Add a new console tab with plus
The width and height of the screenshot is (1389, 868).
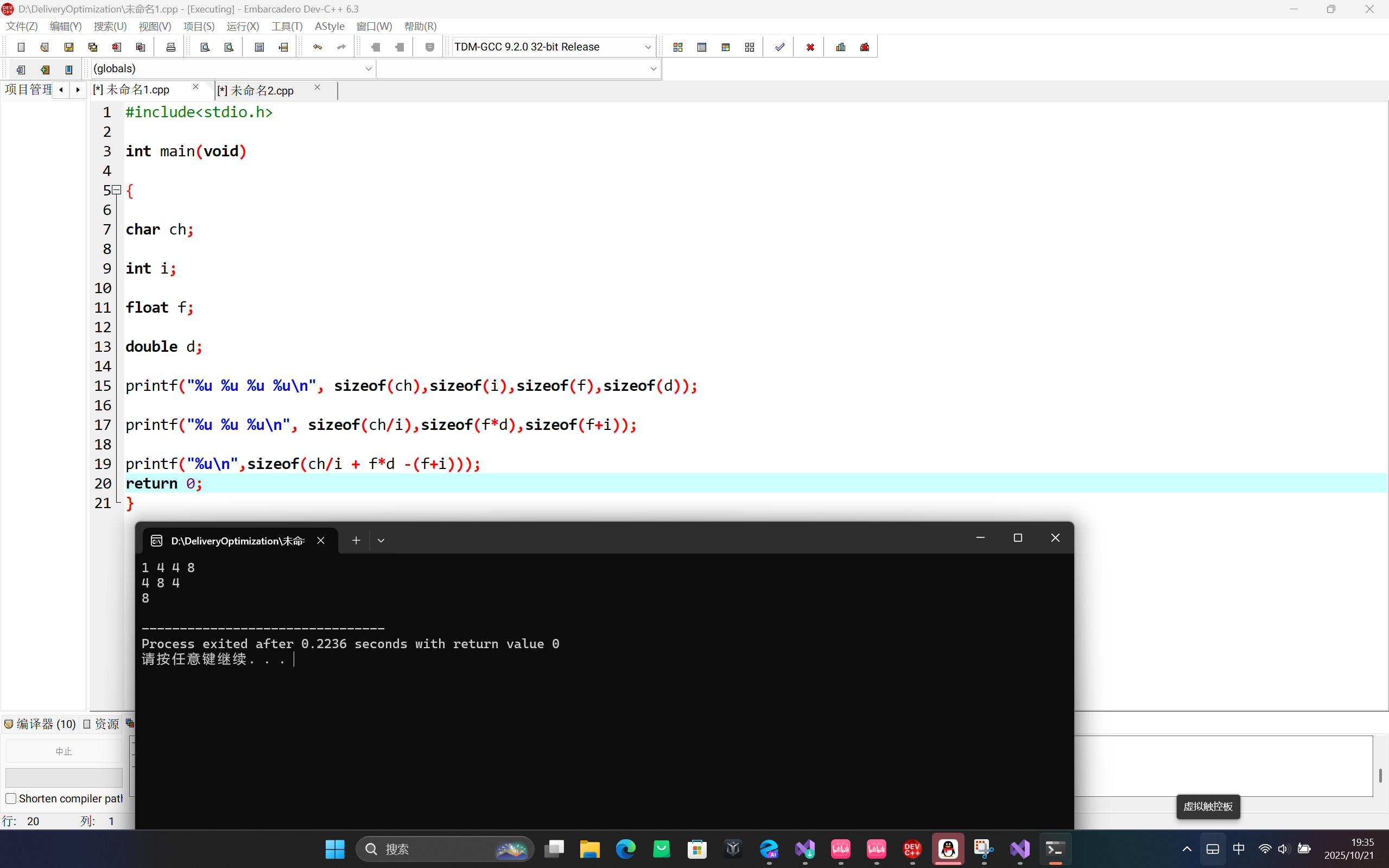[x=356, y=540]
